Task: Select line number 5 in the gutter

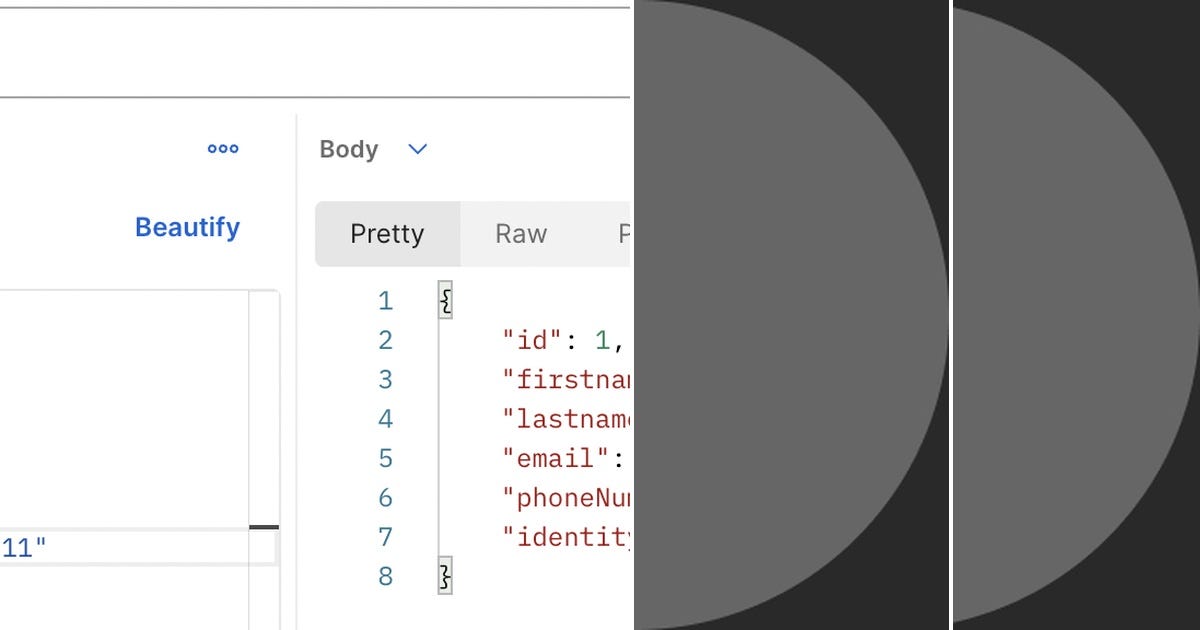Action: pyautogui.click(x=385, y=458)
